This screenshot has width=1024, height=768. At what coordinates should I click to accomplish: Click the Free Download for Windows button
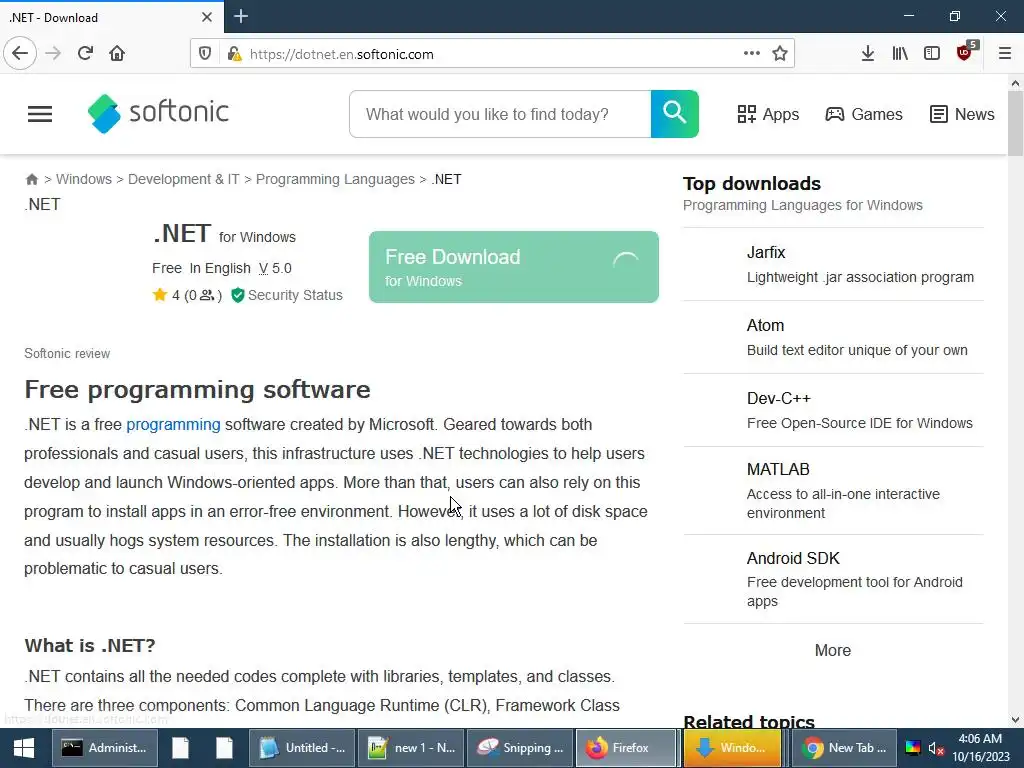(514, 267)
